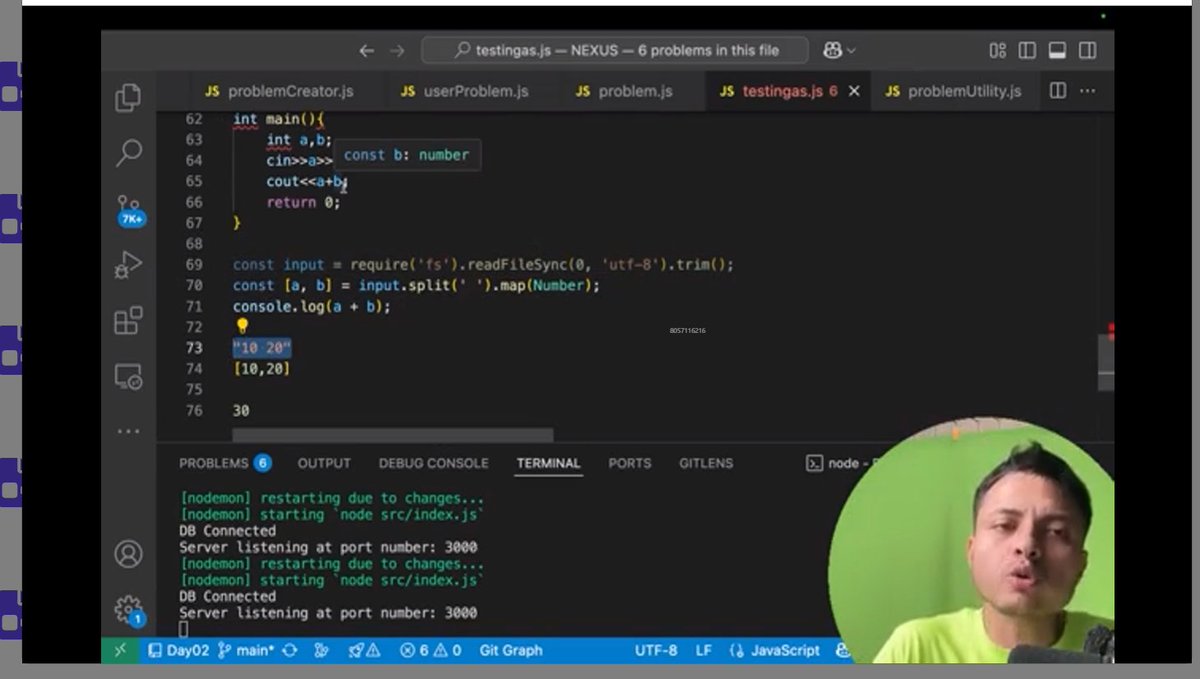Open the Accounts menu icon

point(128,553)
